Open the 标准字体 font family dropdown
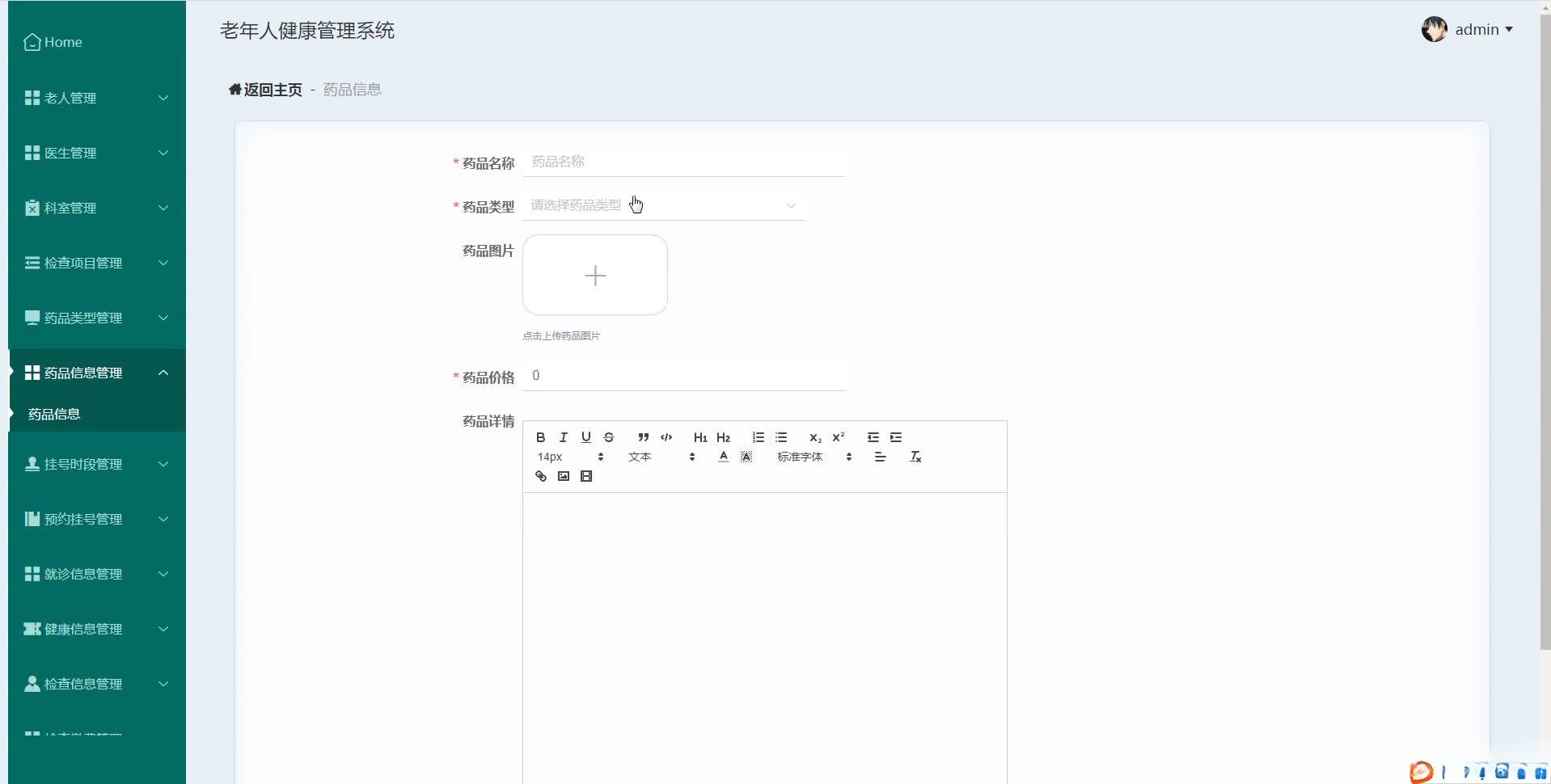 pos(814,457)
